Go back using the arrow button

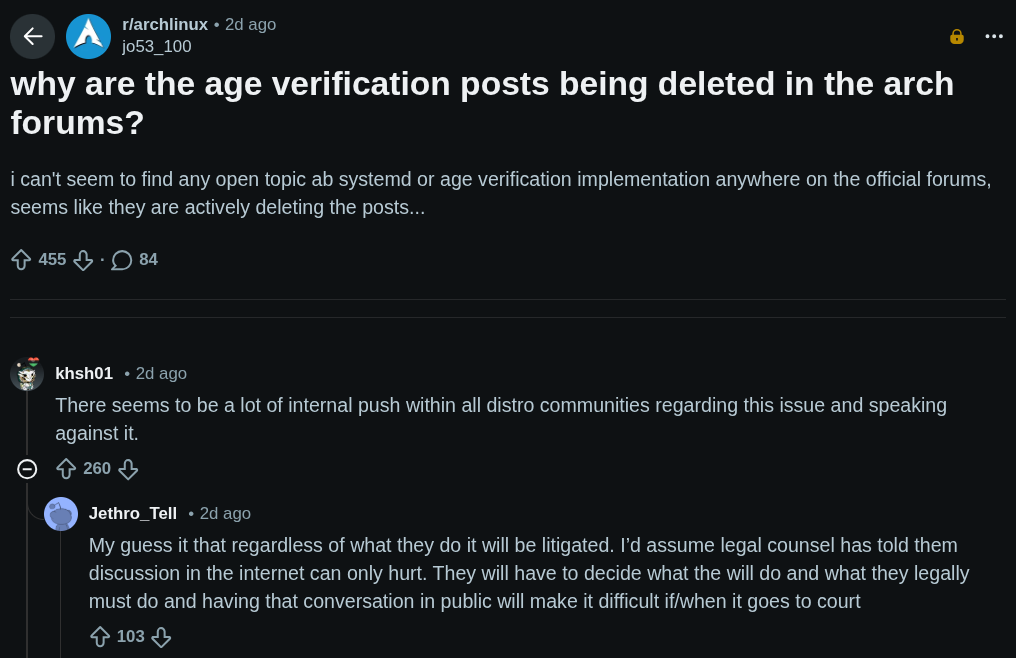(x=32, y=36)
